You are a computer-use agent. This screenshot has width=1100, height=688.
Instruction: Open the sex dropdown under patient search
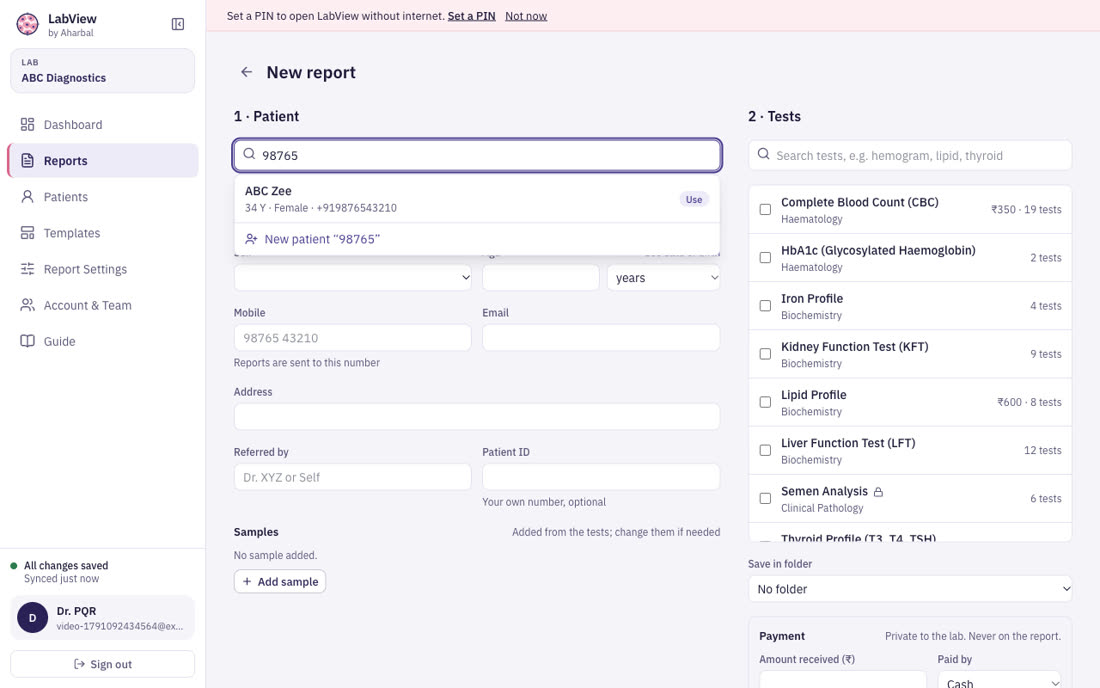point(353,278)
